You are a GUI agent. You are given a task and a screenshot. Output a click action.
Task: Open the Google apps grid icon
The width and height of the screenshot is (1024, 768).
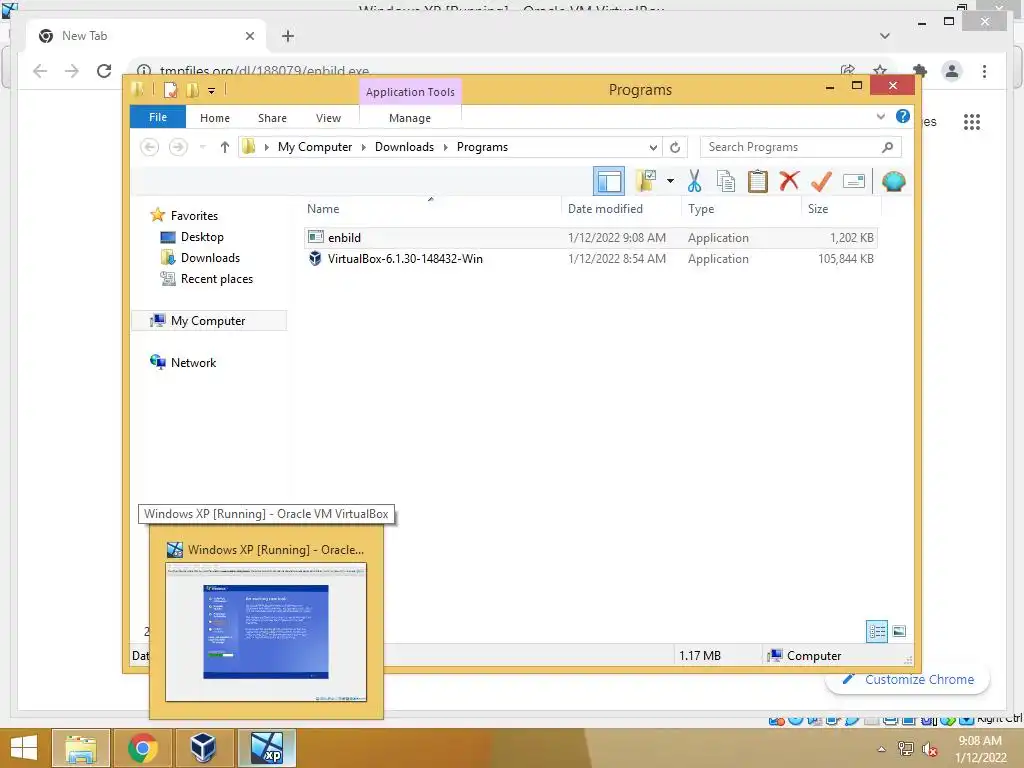click(x=972, y=121)
